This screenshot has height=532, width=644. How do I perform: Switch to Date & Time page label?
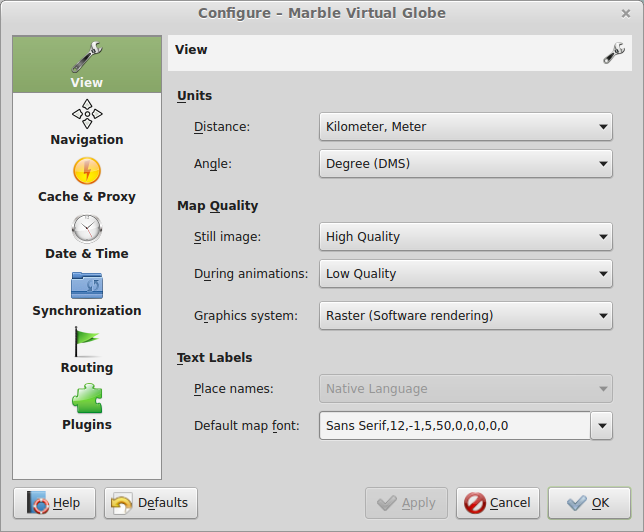pyautogui.click(x=87, y=253)
